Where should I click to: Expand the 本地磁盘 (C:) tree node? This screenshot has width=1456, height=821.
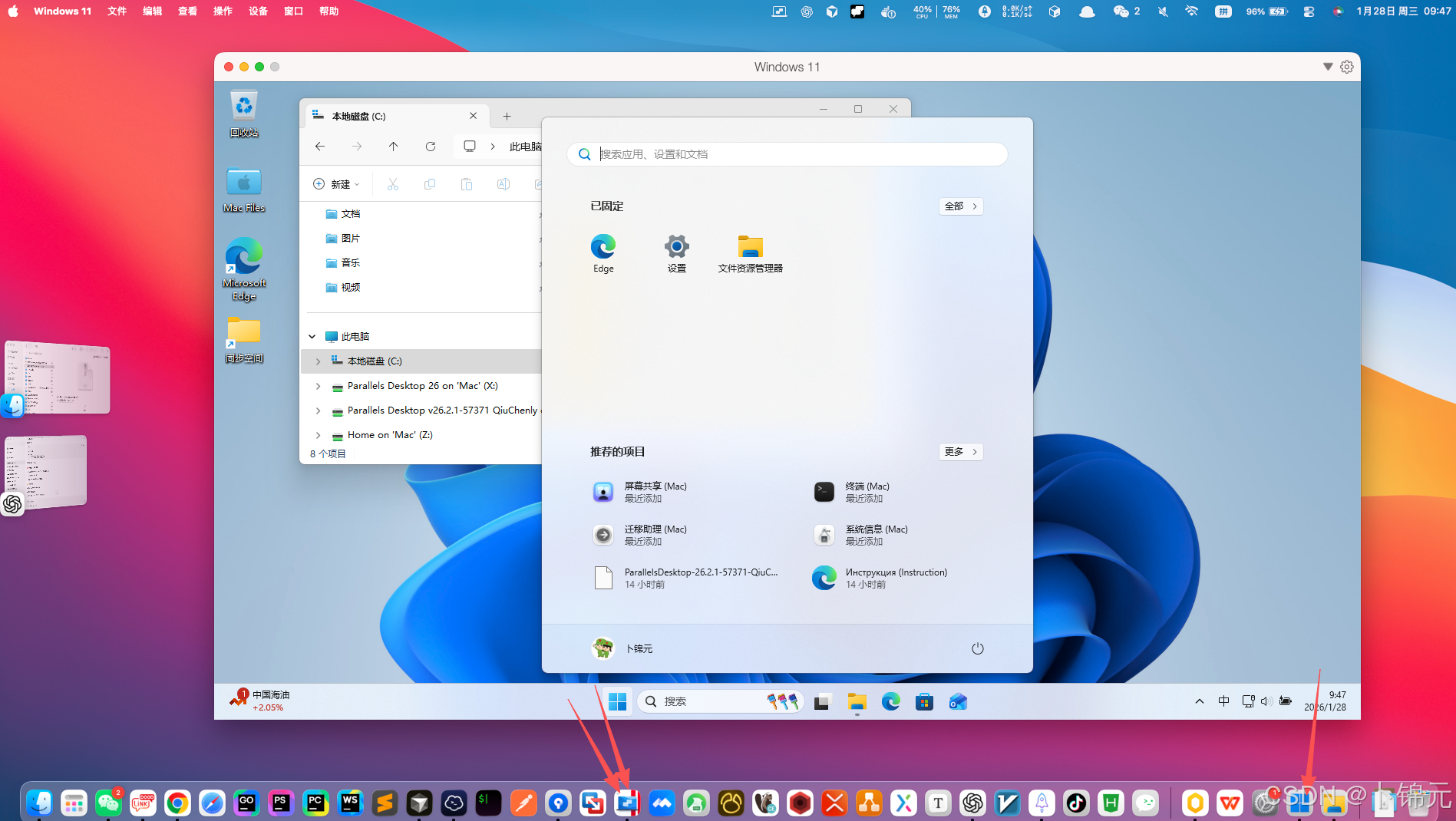tap(319, 361)
